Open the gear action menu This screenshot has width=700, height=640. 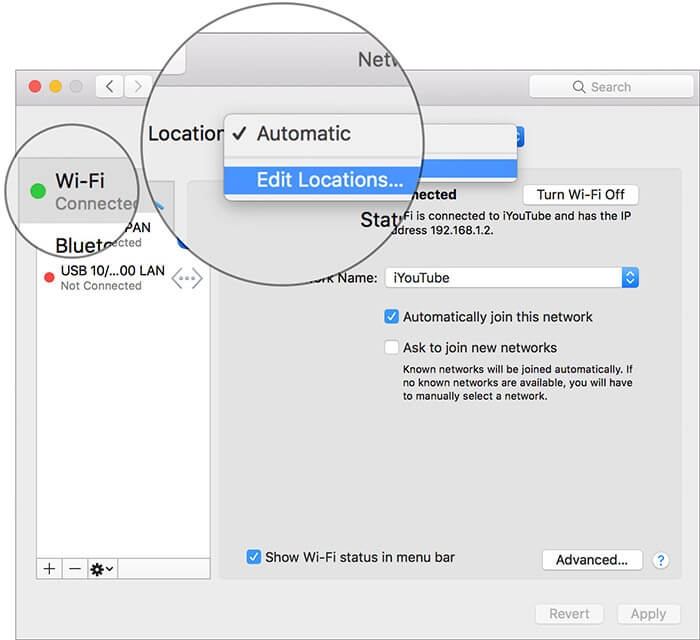coord(102,569)
